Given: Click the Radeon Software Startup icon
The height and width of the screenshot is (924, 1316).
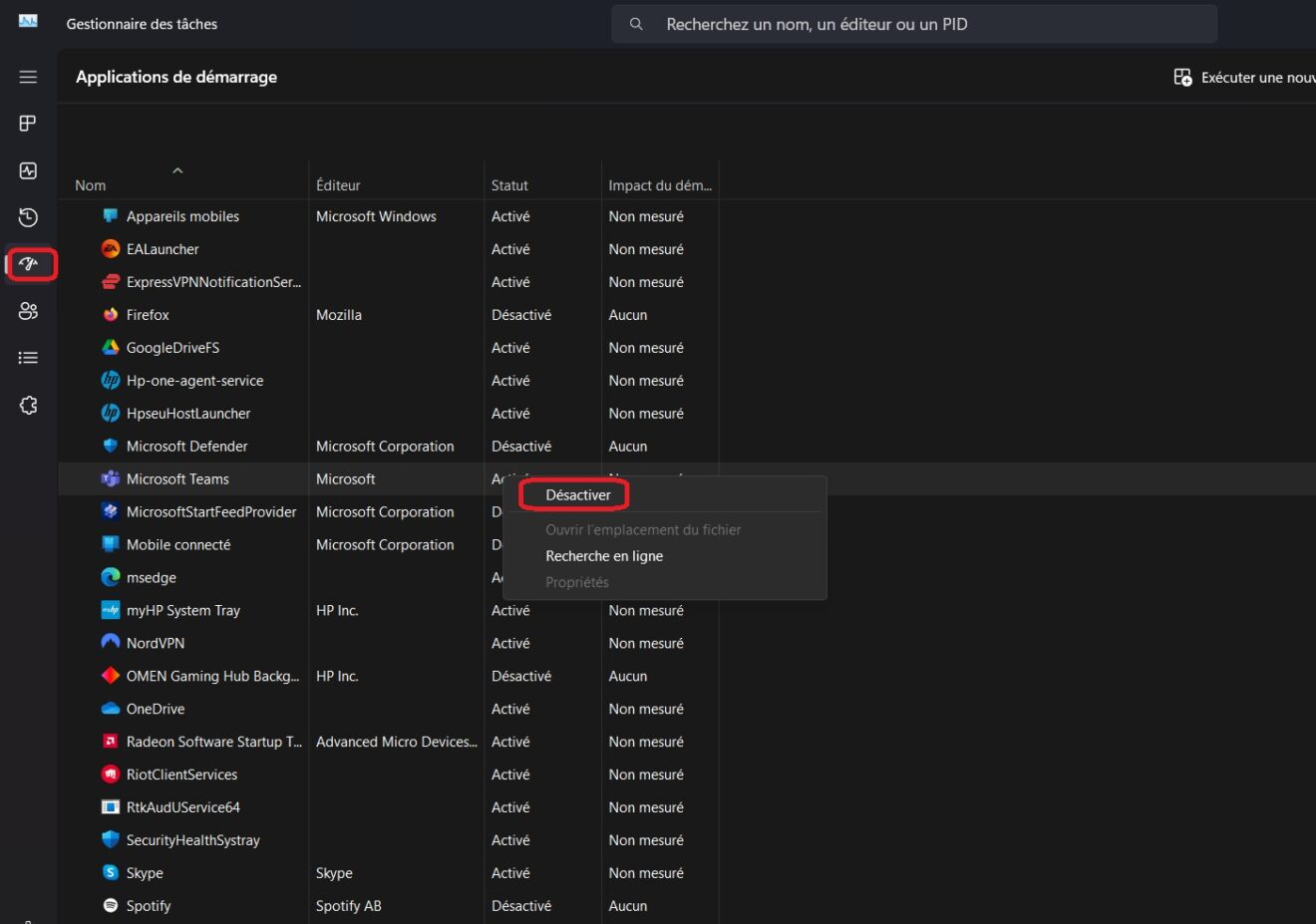Looking at the screenshot, I should (x=111, y=742).
